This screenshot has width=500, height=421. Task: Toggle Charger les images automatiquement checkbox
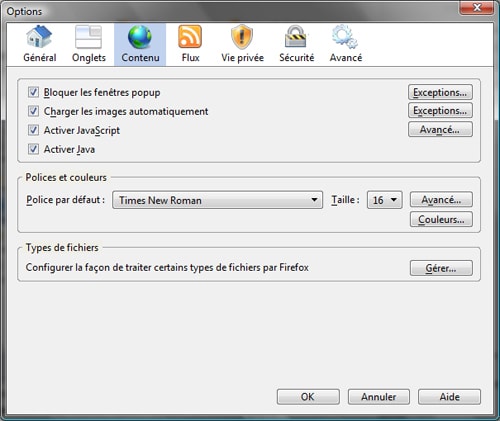pyautogui.click(x=33, y=111)
